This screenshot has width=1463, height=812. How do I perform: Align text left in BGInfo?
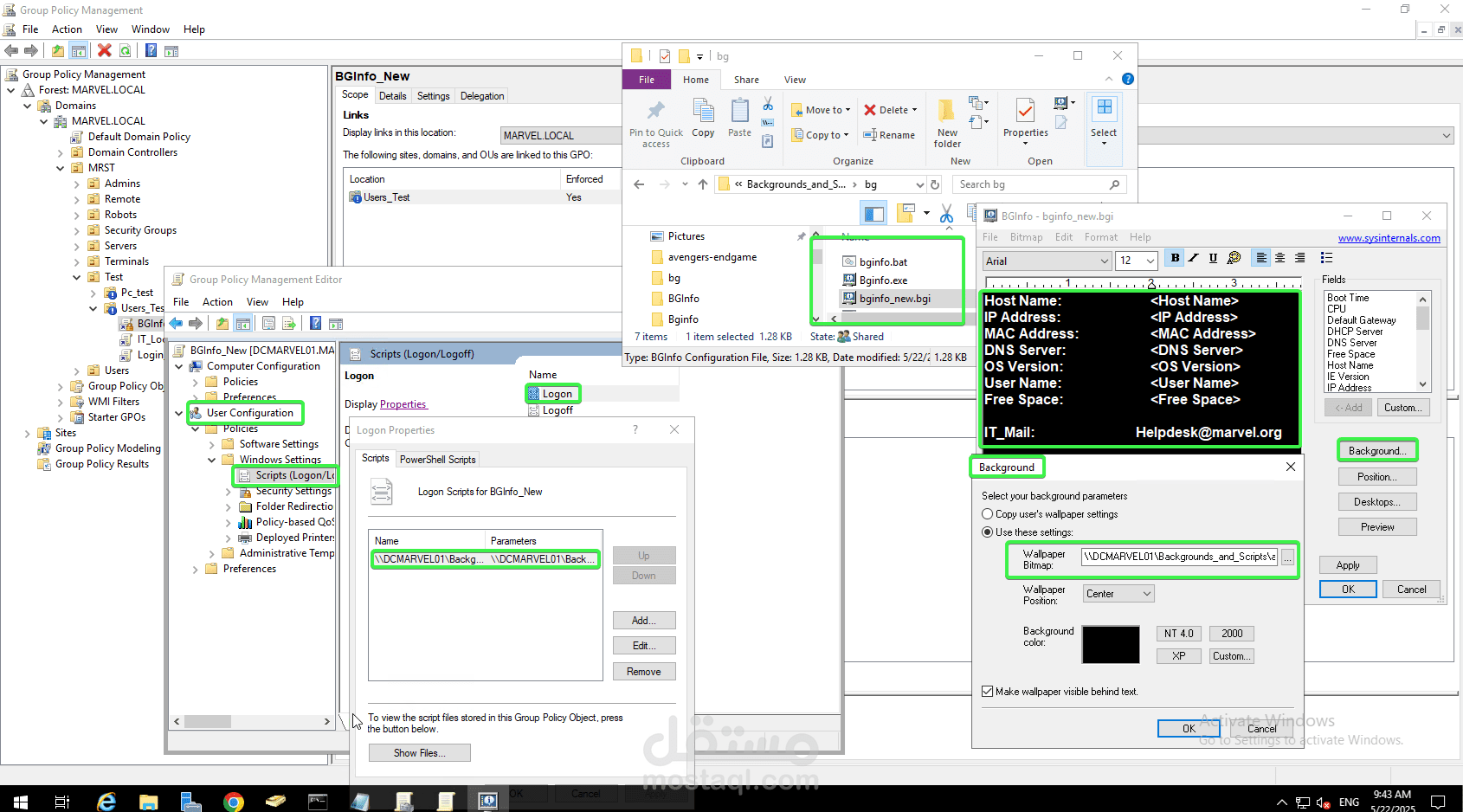click(x=1261, y=258)
